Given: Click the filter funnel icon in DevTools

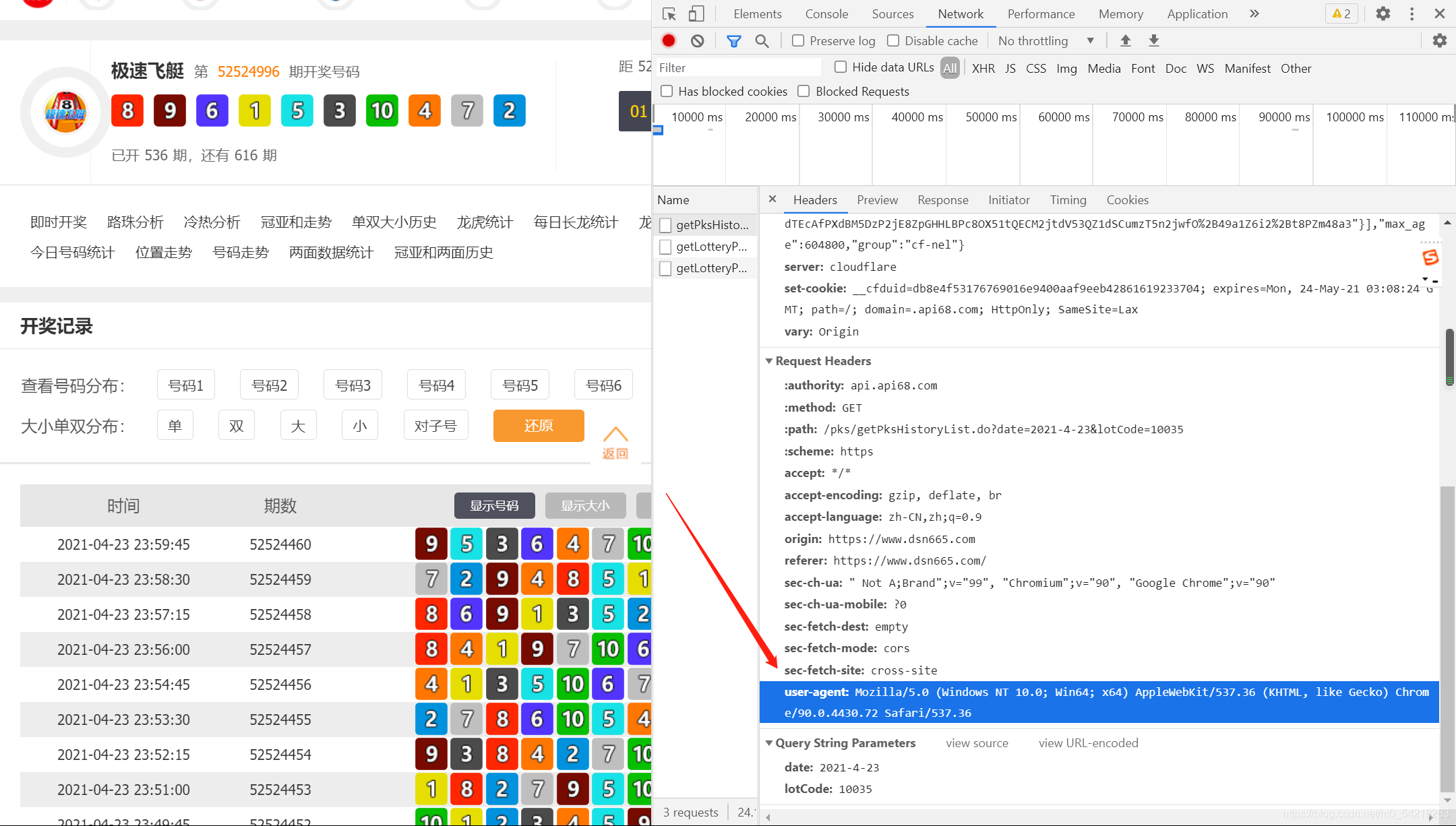Looking at the screenshot, I should (x=733, y=40).
